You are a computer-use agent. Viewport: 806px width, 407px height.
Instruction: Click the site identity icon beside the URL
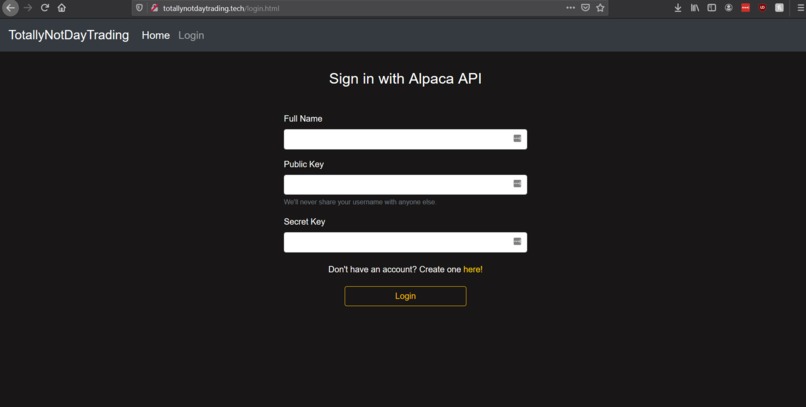(154, 8)
